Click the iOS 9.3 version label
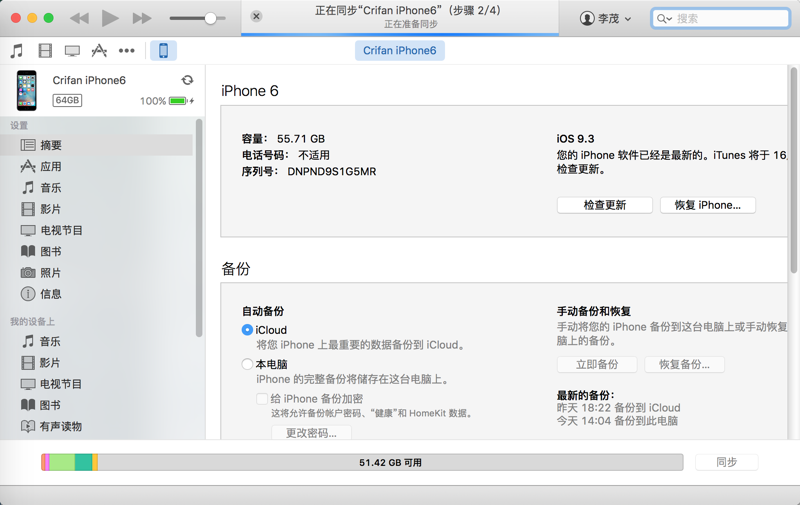Viewport: 800px width, 505px height. pyautogui.click(x=576, y=139)
